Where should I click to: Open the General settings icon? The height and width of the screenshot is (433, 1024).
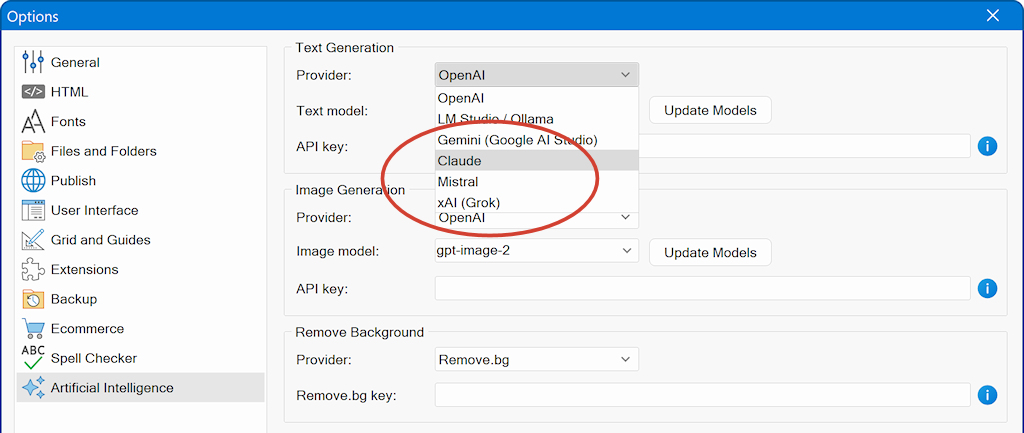33,63
